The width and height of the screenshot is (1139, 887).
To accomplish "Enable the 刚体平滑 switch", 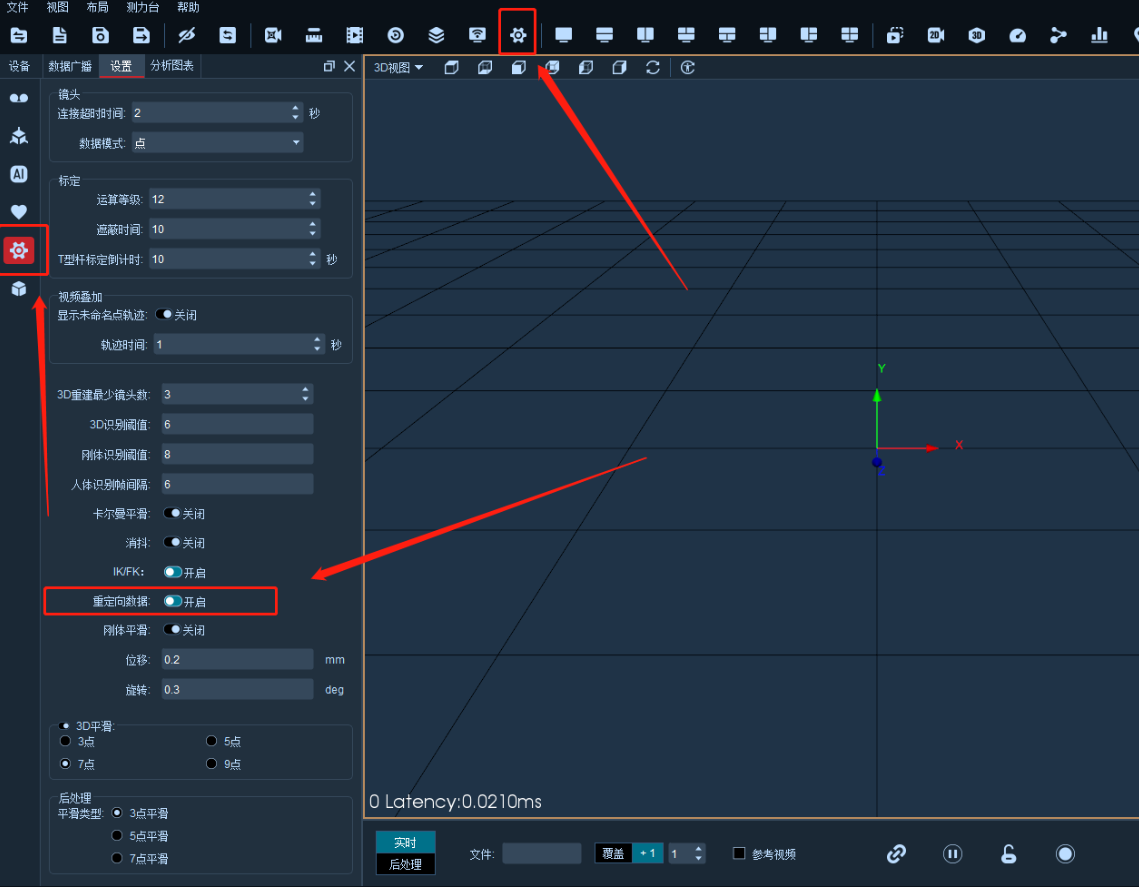I will point(172,629).
